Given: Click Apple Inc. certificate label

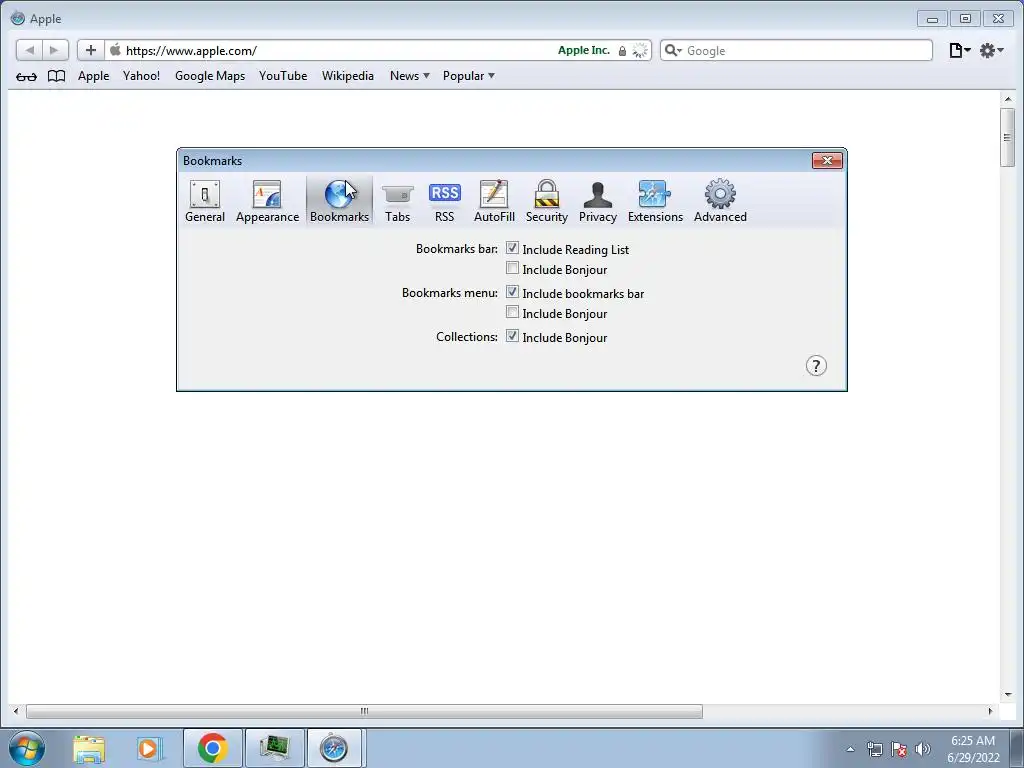Looking at the screenshot, I should [x=583, y=50].
